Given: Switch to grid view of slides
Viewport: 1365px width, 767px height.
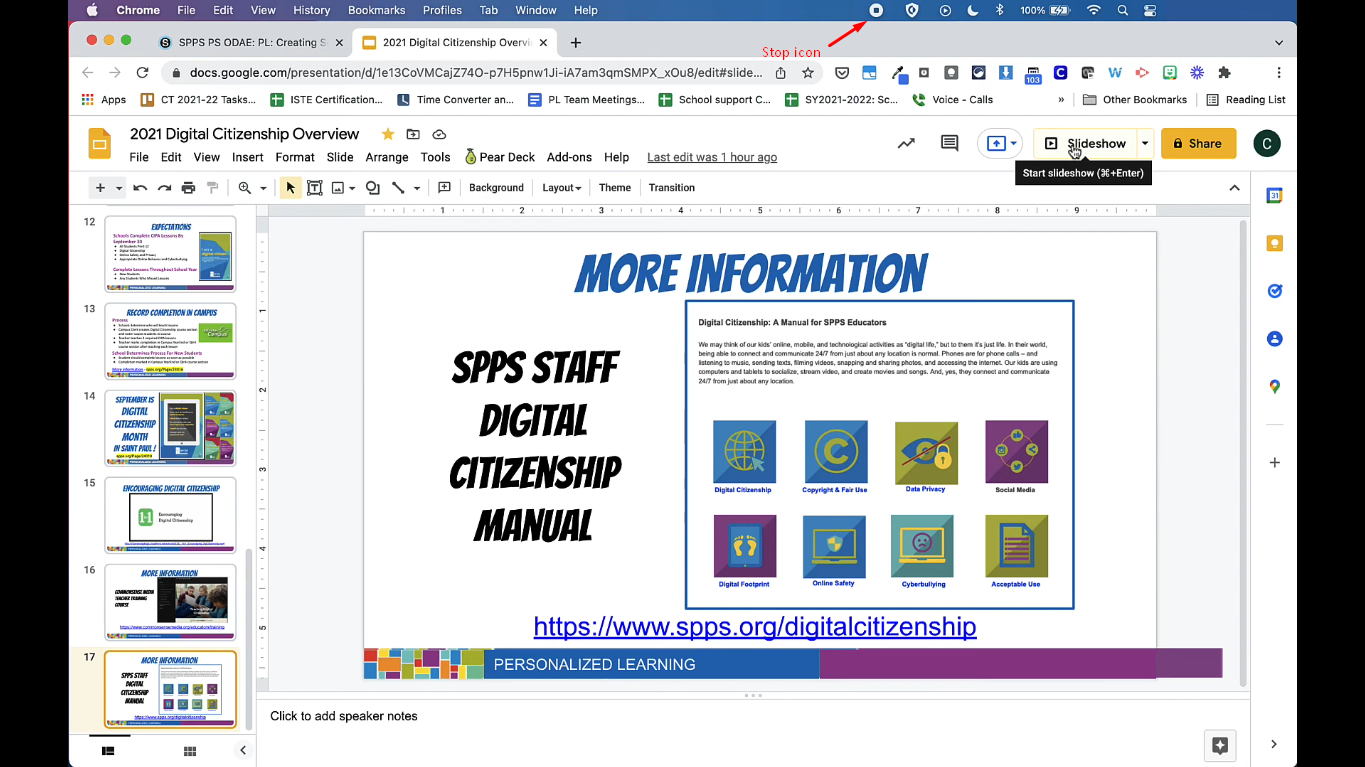Looking at the screenshot, I should tap(189, 750).
